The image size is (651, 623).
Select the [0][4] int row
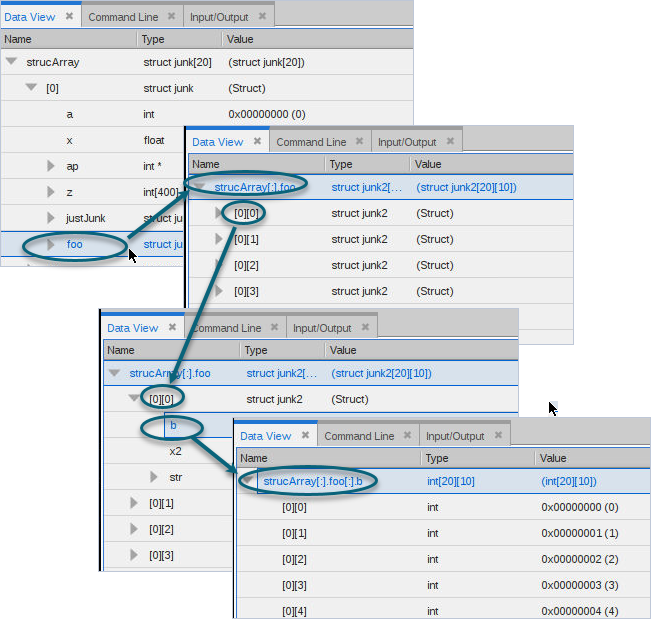294,611
